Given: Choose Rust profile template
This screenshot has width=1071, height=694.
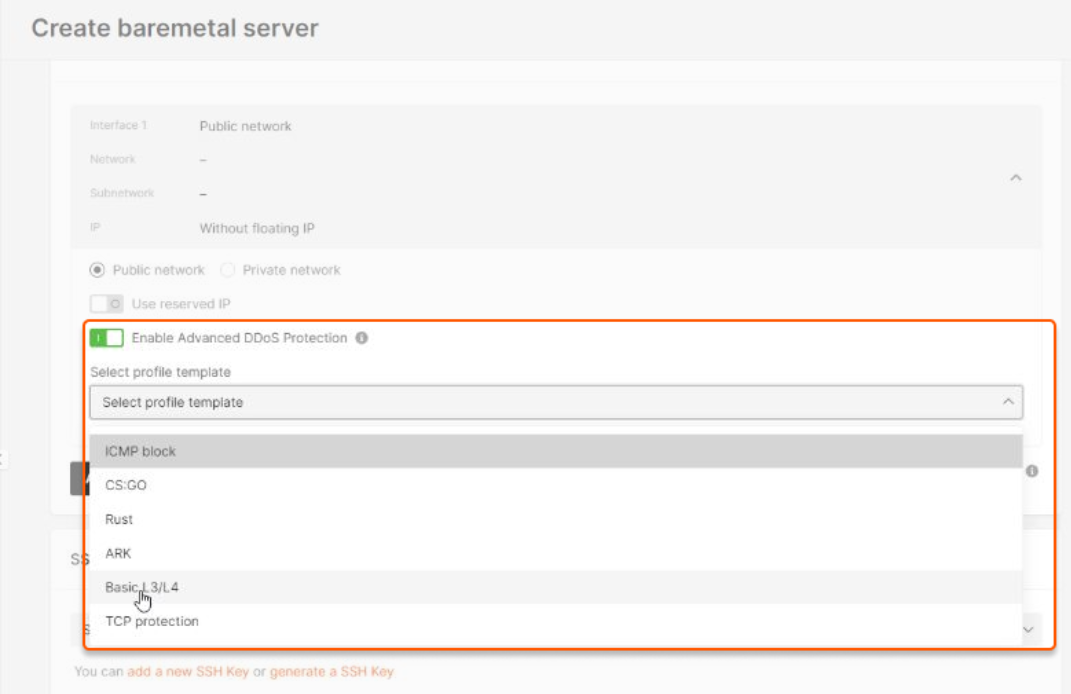Looking at the screenshot, I should (x=556, y=520).
